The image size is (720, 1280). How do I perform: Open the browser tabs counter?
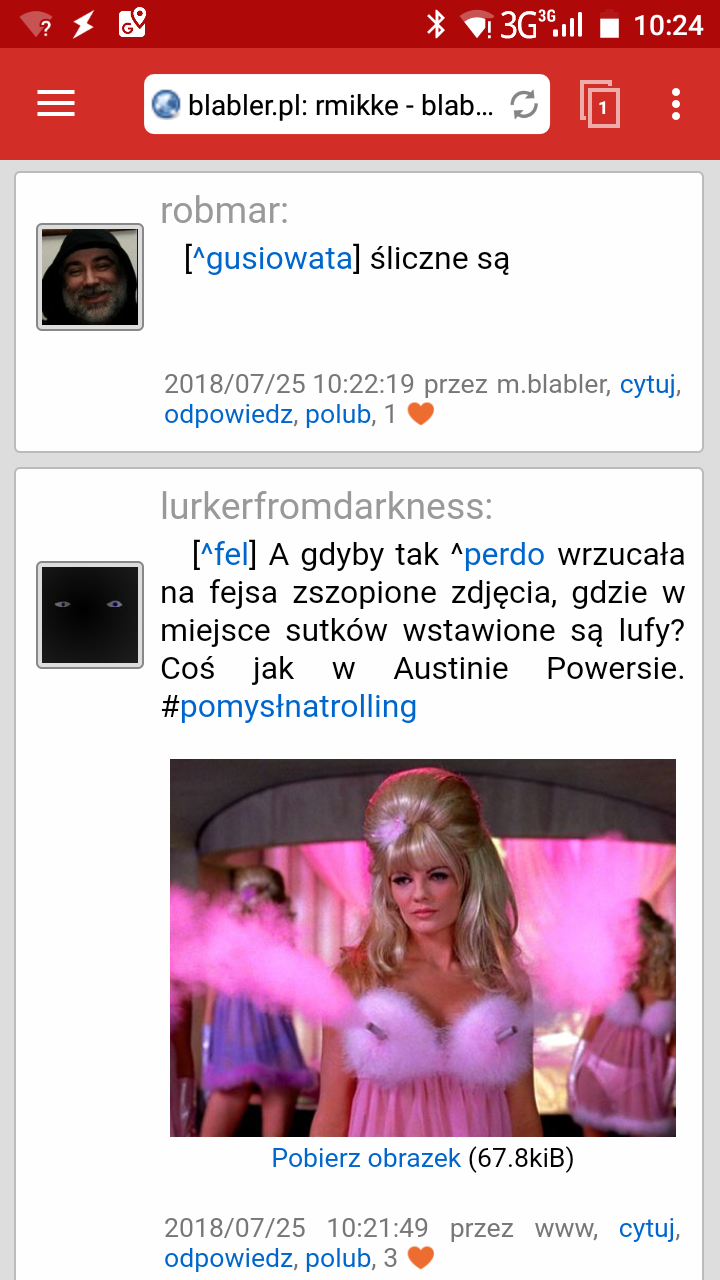(x=600, y=104)
